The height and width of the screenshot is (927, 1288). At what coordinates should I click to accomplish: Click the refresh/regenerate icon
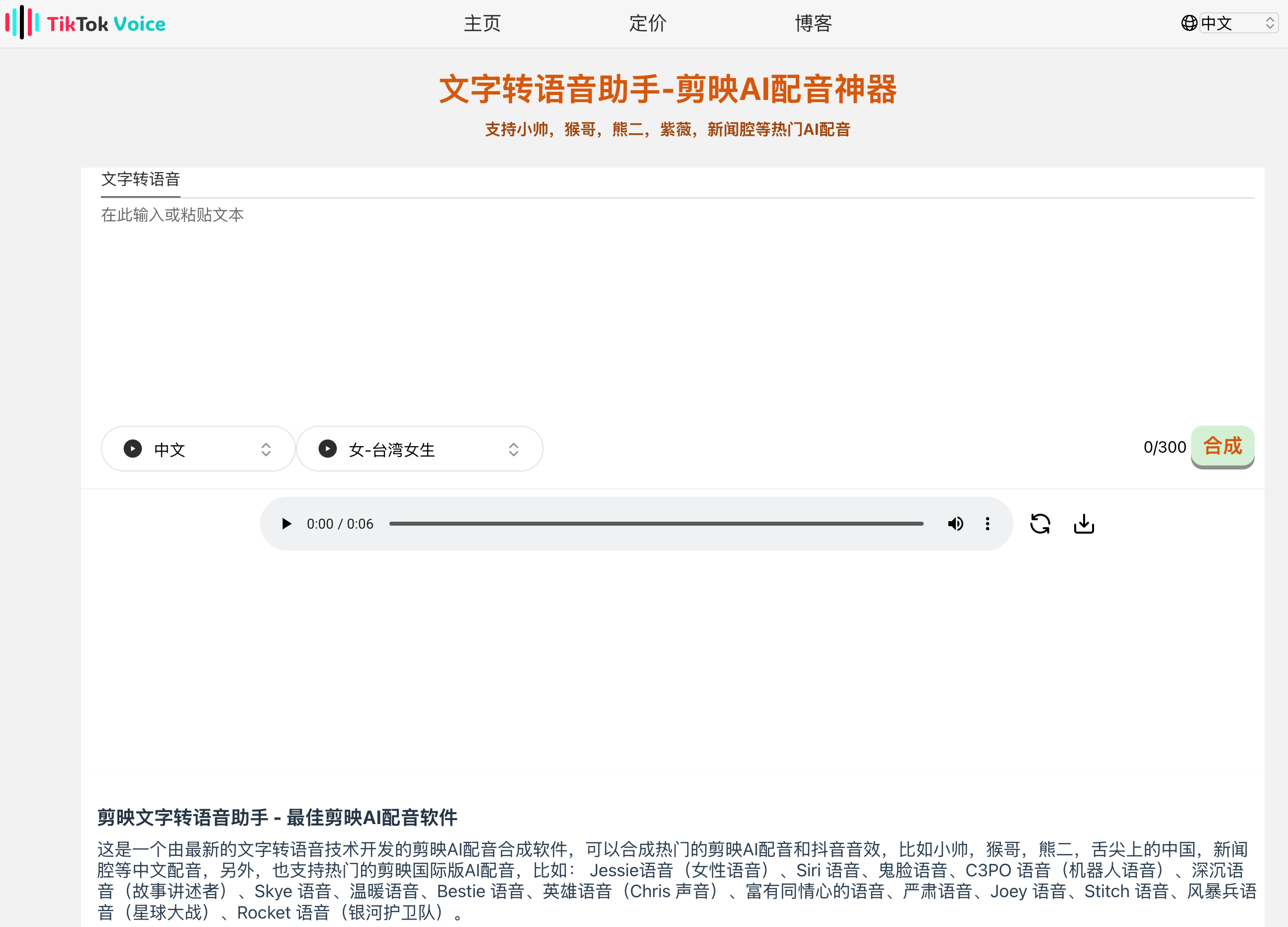1040,523
